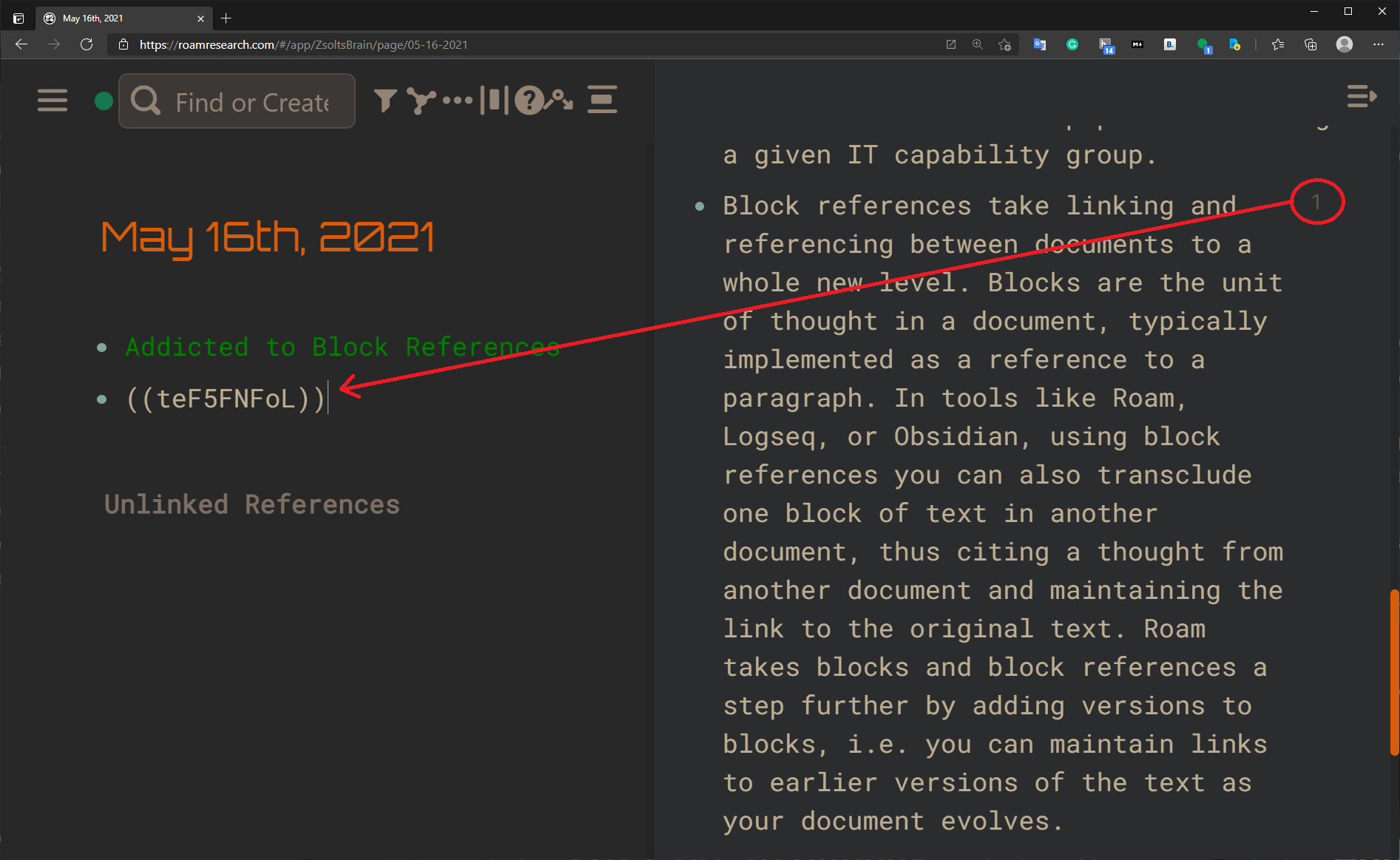The height and width of the screenshot is (860, 1400).
Task: Open the filter icon in Roam's toolbar
Action: [385, 101]
